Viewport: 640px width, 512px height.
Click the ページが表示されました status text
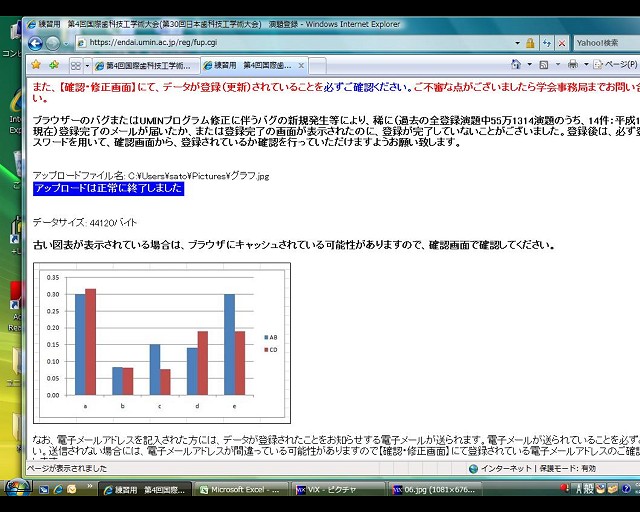point(67,468)
